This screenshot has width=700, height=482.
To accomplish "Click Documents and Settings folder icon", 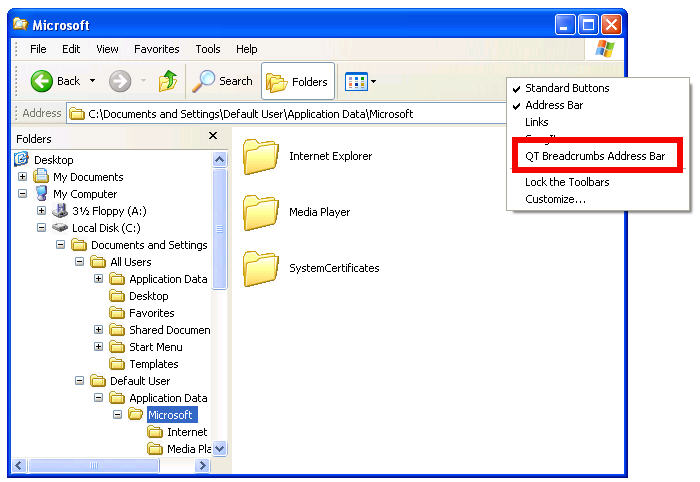I will pos(79,245).
